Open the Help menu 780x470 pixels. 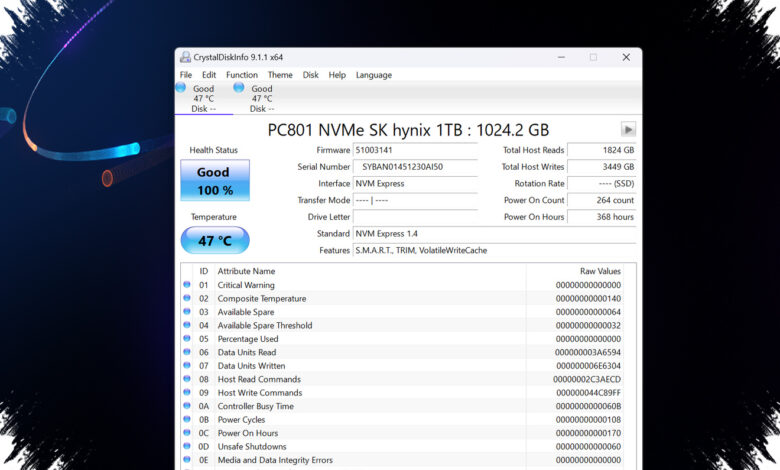click(337, 75)
